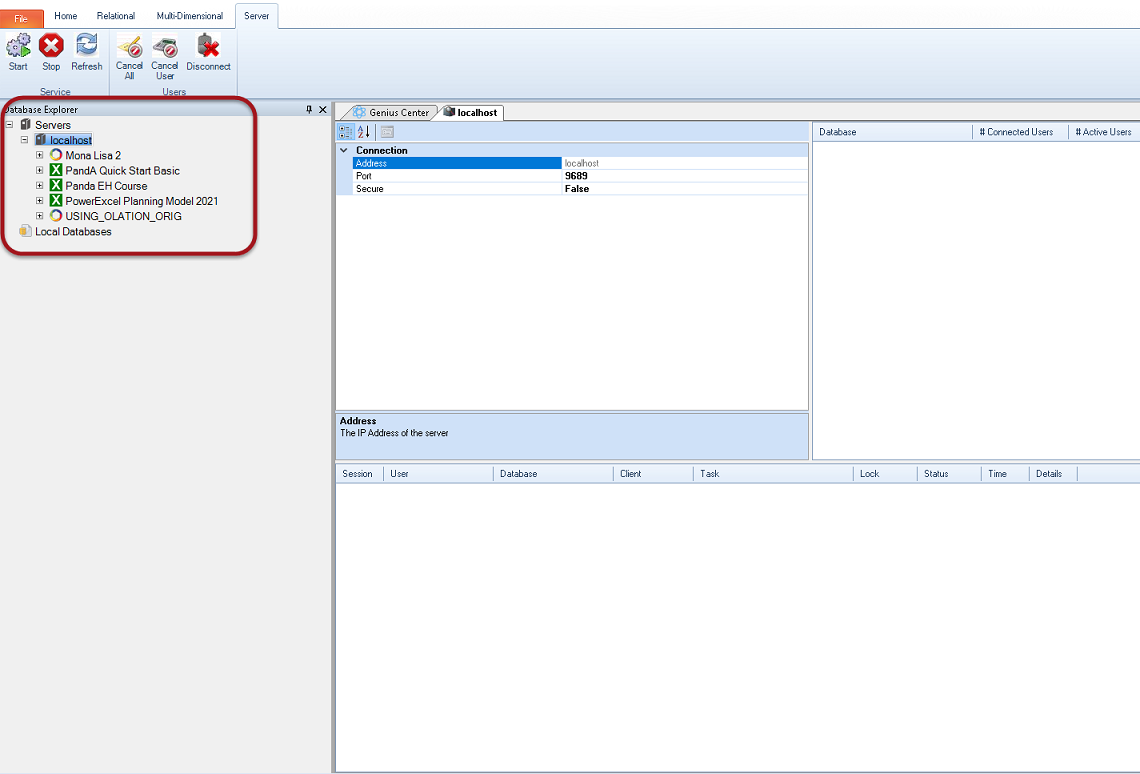Click the Cancel User icon
This screenshot has width=1140, height=774.
(165, 47)
